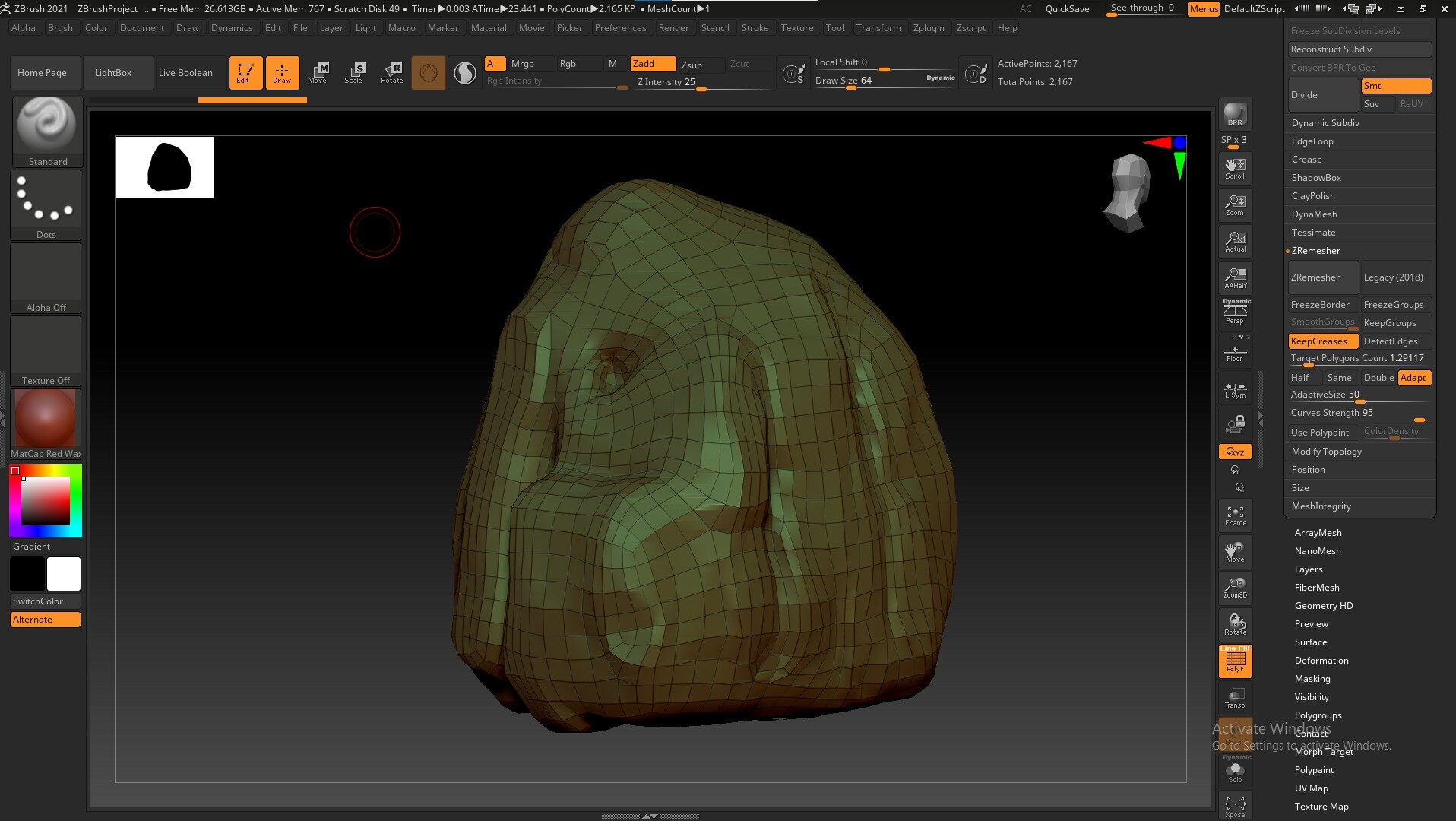Open the Zplugin menu
Screen dimensions: 1456x821
coord(929,27)
